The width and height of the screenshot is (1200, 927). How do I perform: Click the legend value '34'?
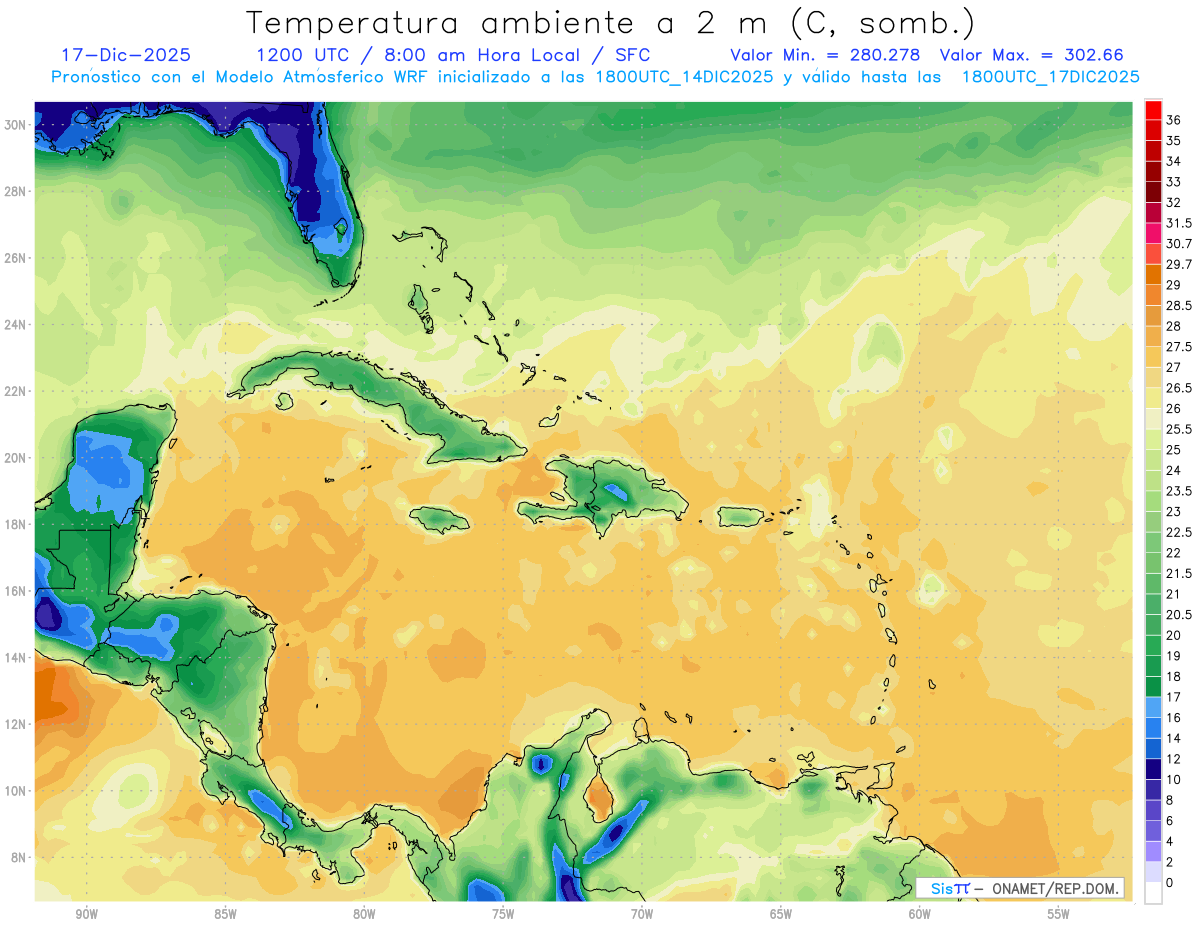1174,161
